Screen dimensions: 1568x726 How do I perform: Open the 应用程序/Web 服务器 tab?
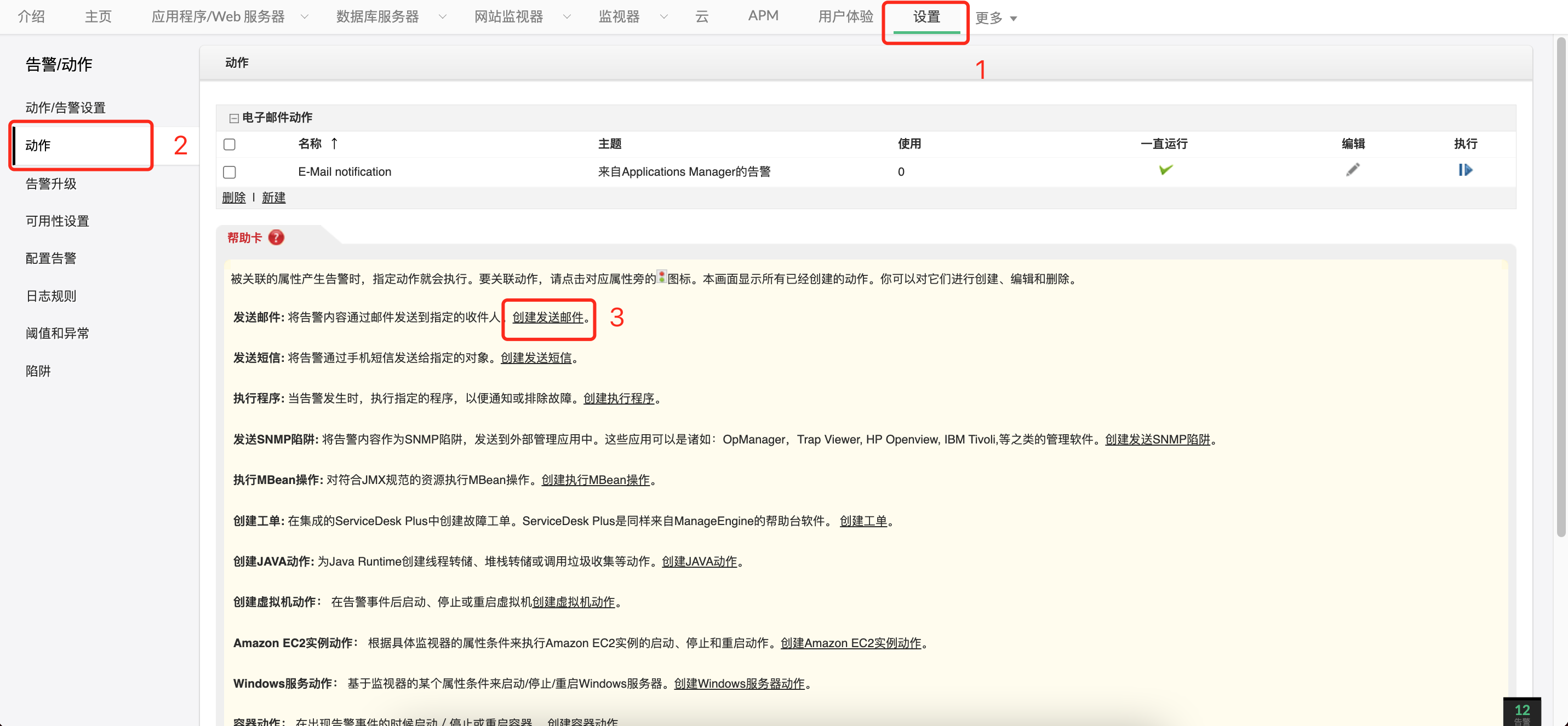(218, 16)
